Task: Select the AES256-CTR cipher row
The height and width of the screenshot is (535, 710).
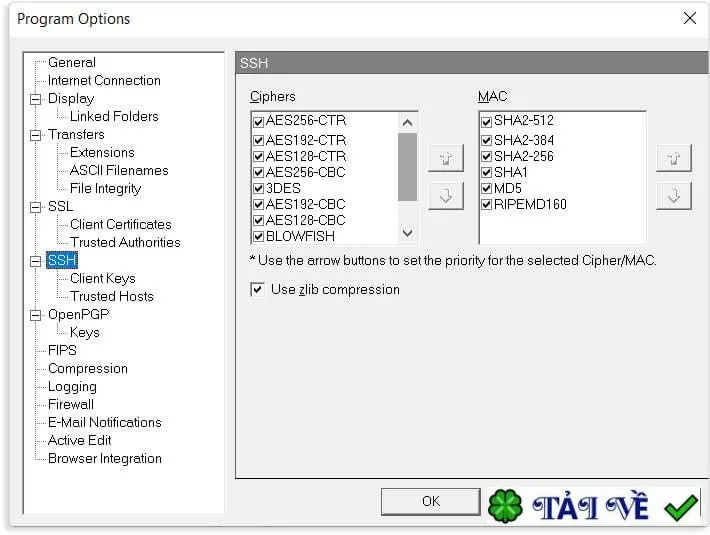Action: pos(306,121)
